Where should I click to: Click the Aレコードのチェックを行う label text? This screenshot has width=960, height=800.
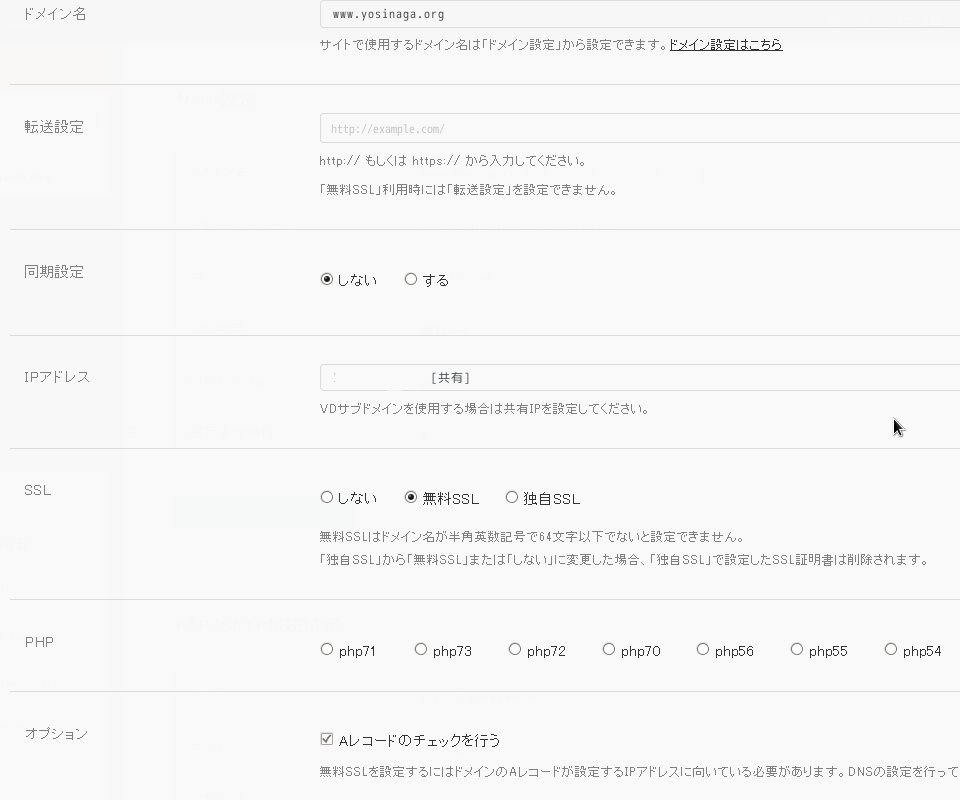419,741
